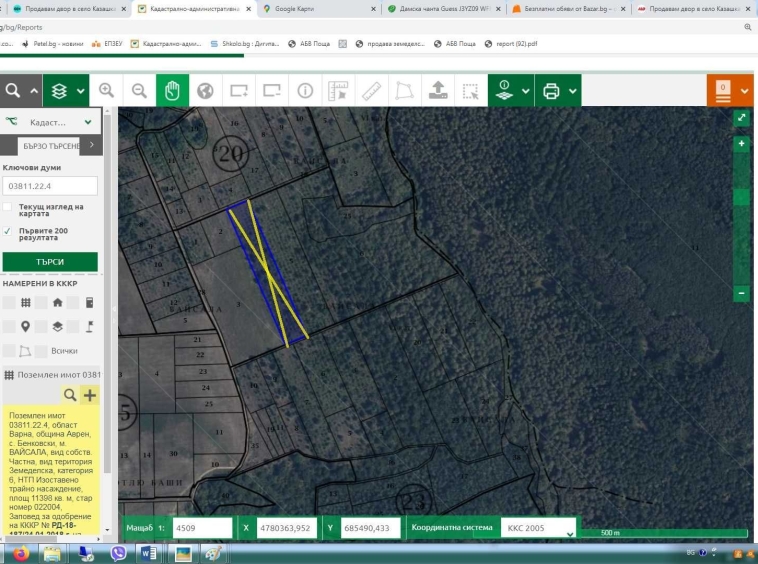The image size is (758, 564).
Task: Select the zoom out magnifier tool
Action: 139,90
